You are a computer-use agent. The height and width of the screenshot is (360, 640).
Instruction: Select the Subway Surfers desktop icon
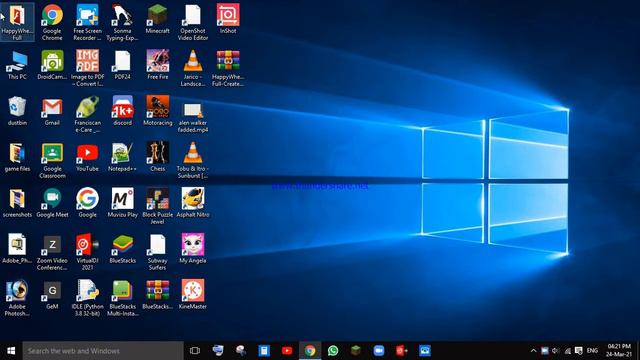tap(158, 252)
